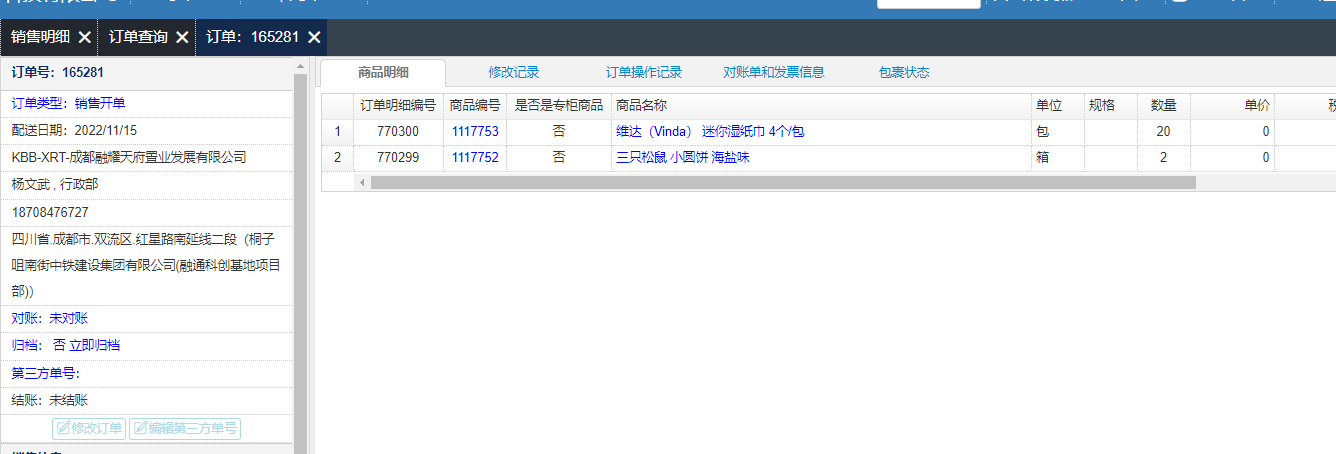Viewport: 1336px width, 454px height.
Task: Click the 对账: 未对账 status
Action: tap(50, 318)
